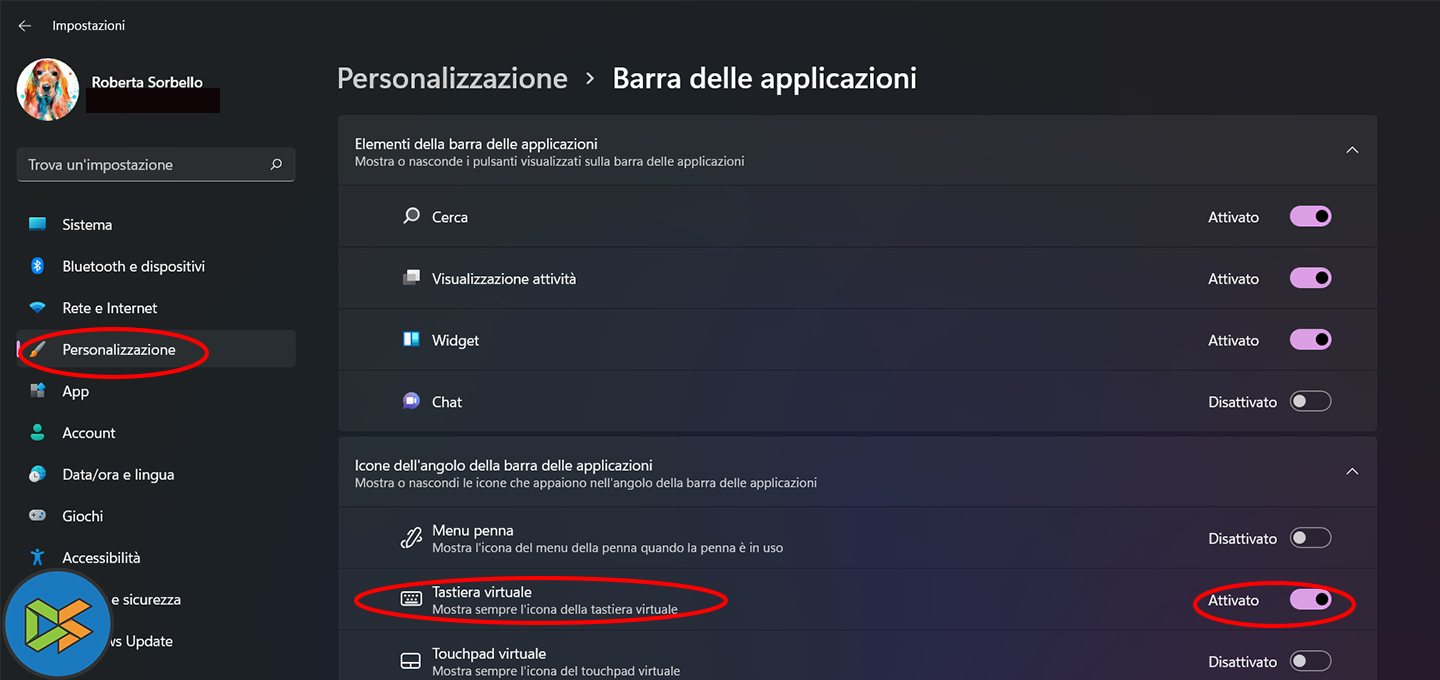The width and height of the screenshot is (1440, 680).
Task: Open Sistema via its monitor icon
Action: click(x=38, y=225)
